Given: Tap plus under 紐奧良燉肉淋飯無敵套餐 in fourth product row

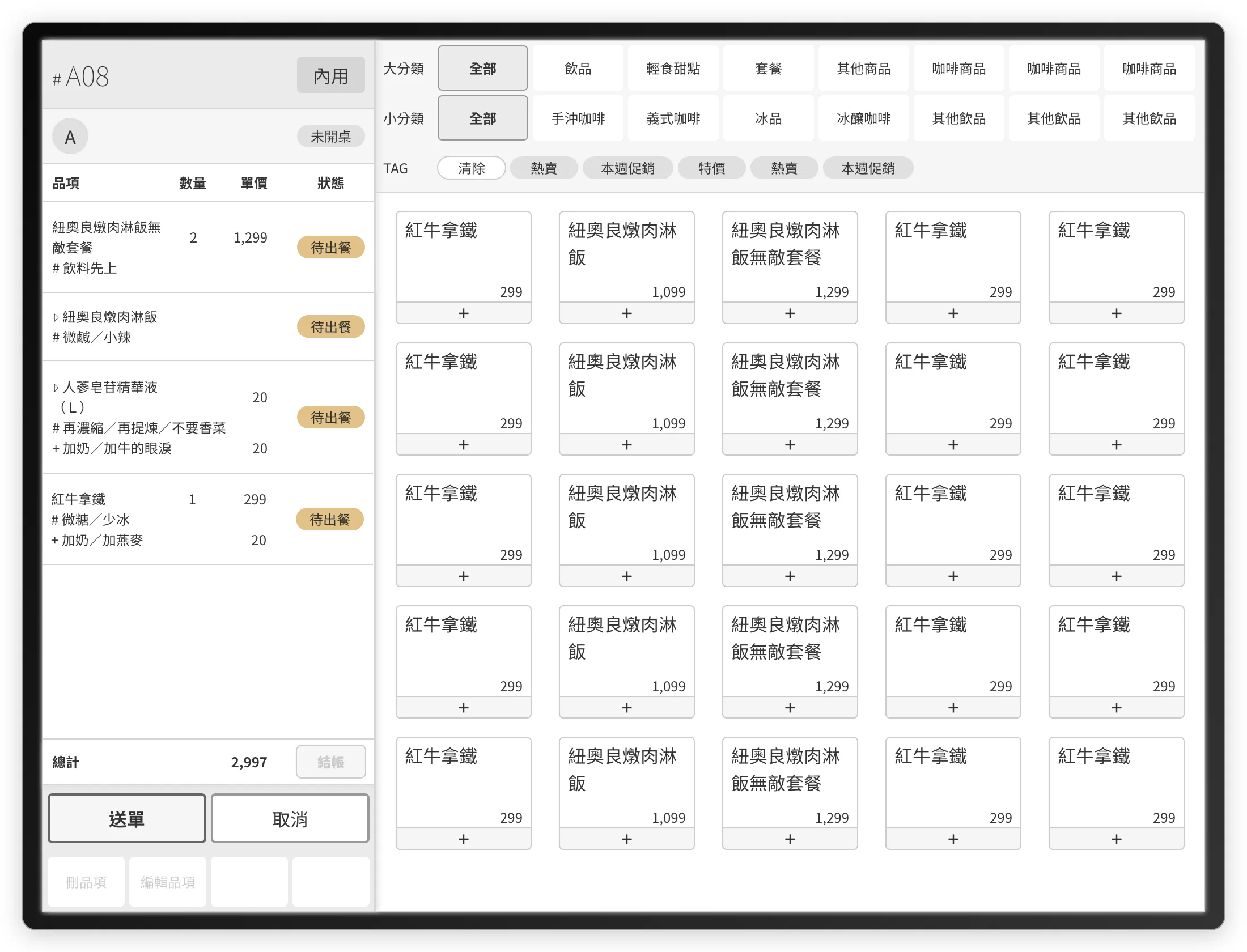Looking at the screenshot, I should (790, 708).
